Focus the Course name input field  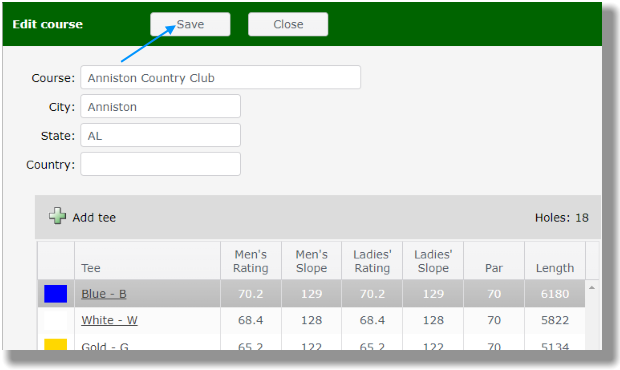[x=221, y=77]
